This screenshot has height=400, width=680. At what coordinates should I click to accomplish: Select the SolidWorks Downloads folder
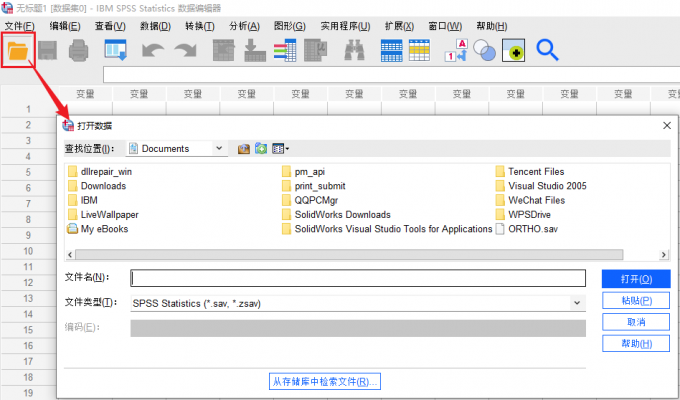click(x=336, y=215)
